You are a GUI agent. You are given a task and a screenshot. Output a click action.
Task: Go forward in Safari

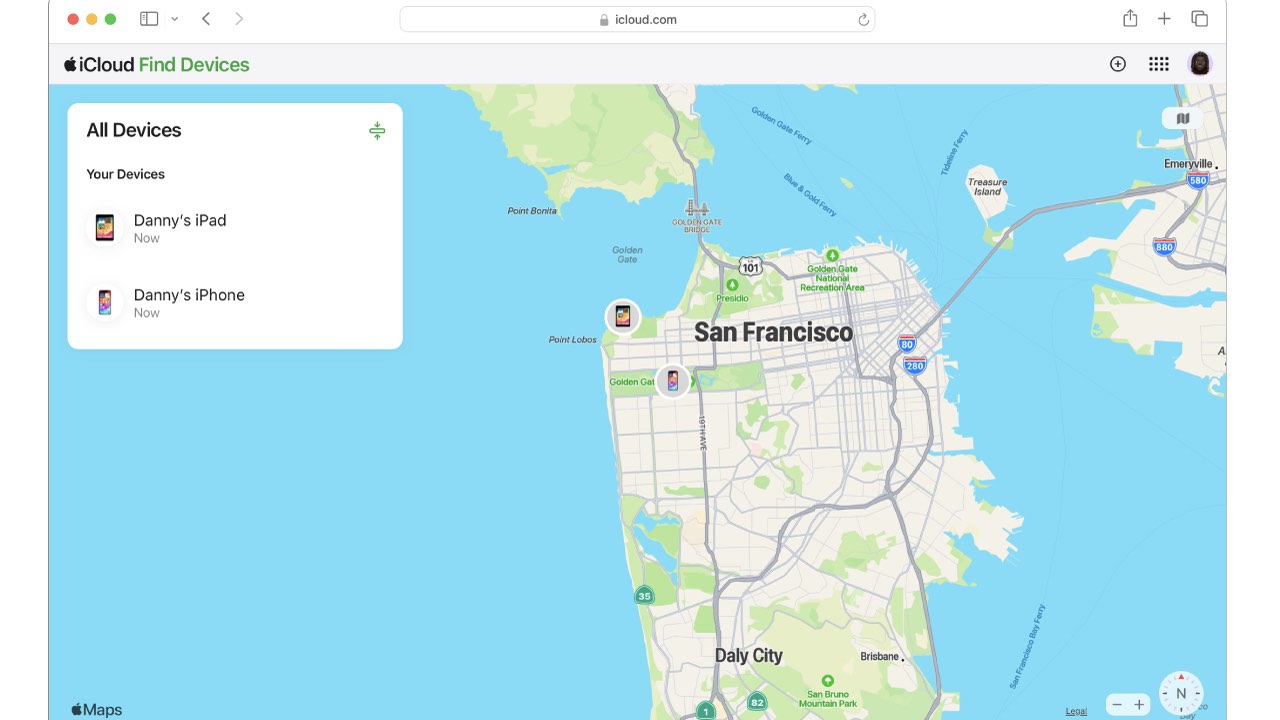pyautogui.click(x=239, y=19)
